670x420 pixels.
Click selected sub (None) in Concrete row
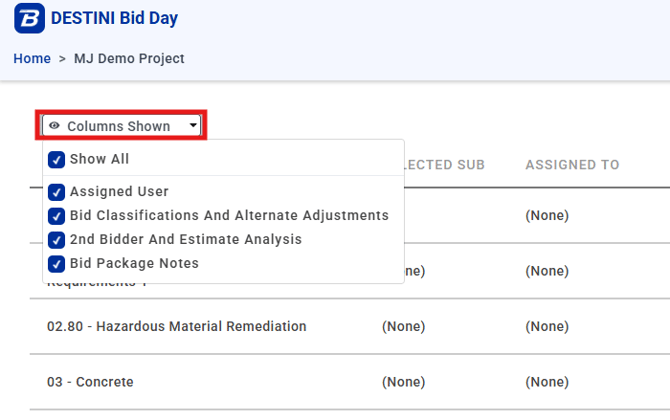tap(404, 382)
